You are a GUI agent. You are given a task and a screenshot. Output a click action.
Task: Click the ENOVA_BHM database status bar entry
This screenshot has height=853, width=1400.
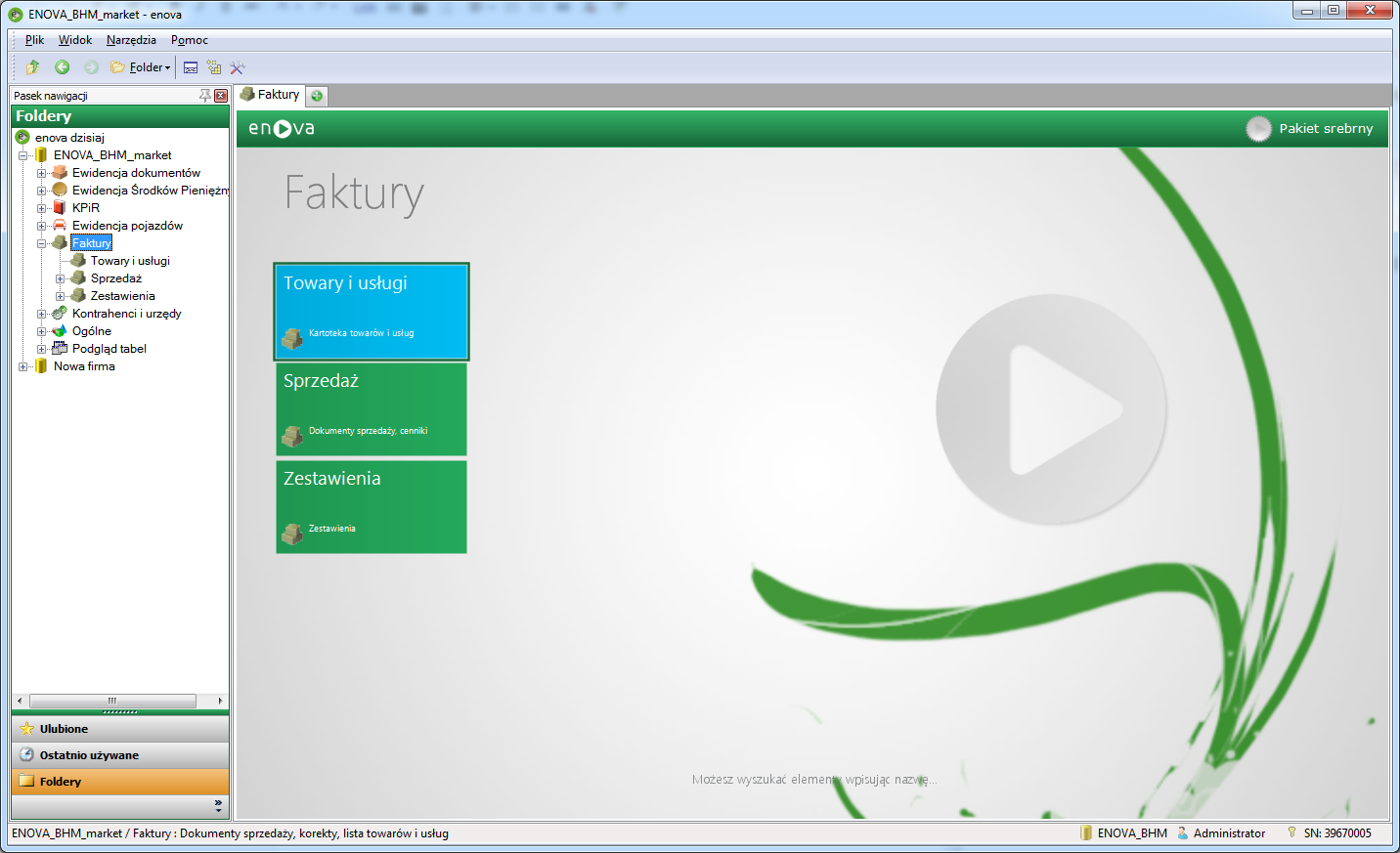pyautogui.click(x=1123, y=833)
